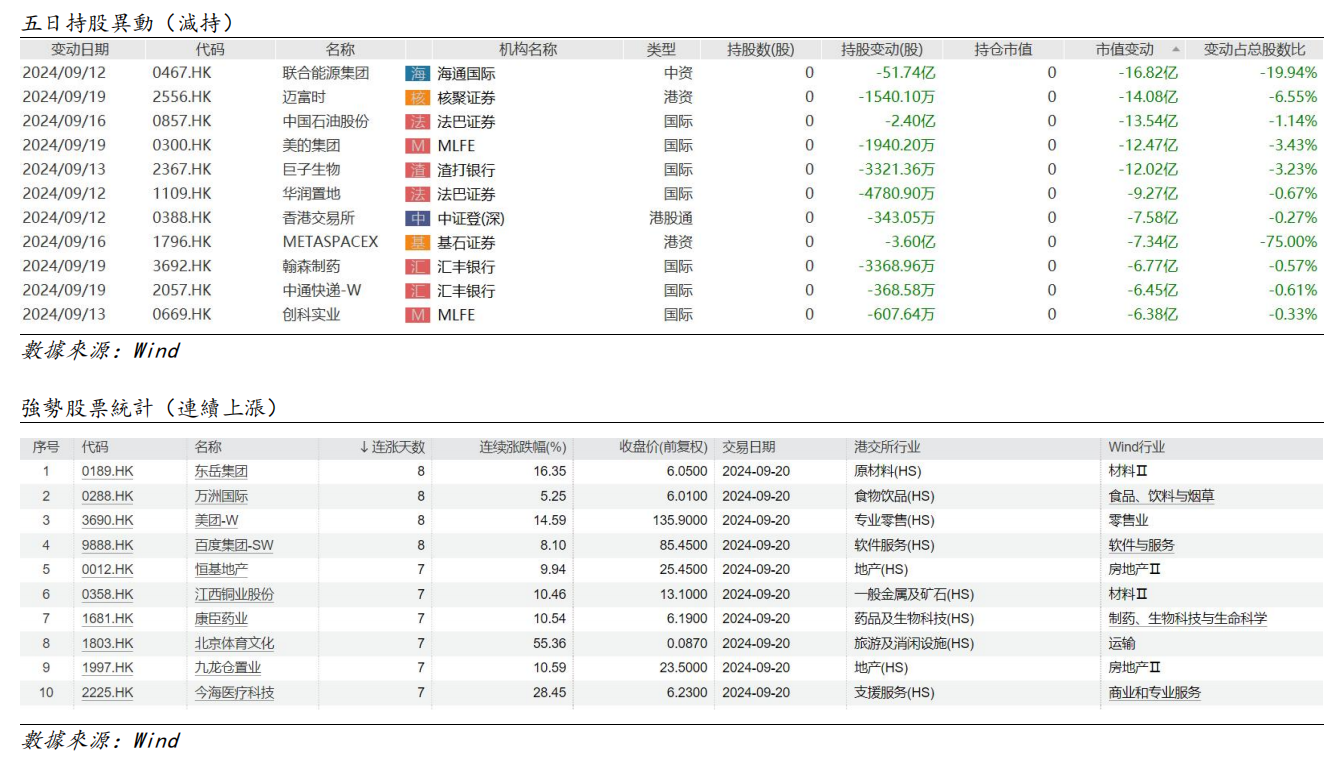Open the 软件与服务 industry link
This screenshot has width=1338, height=769.
tap(1141, 545)
